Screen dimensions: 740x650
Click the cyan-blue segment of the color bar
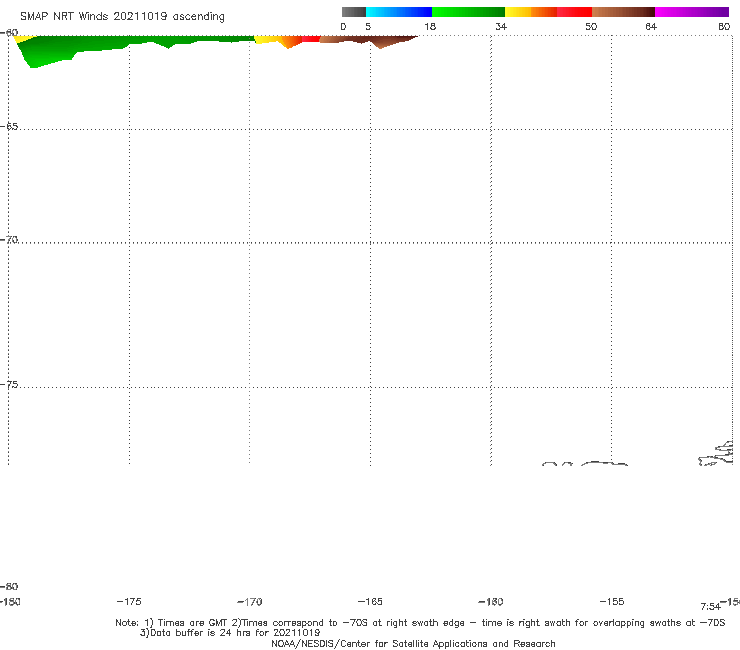(x=399, y=12)
